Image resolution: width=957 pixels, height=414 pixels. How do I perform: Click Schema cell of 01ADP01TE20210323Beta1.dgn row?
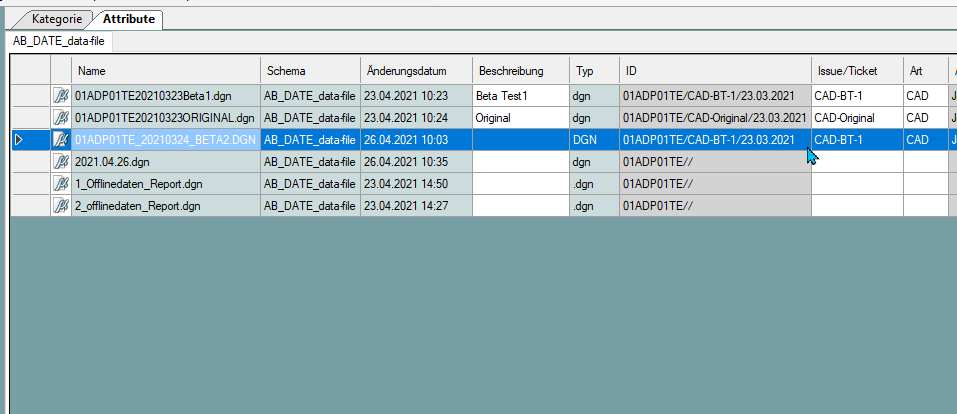[311, 96]
